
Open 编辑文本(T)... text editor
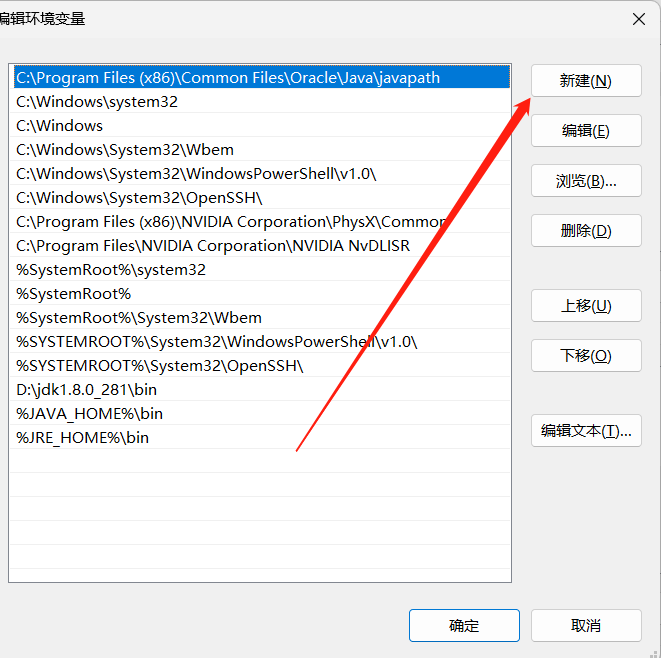[x=586, y=431]
